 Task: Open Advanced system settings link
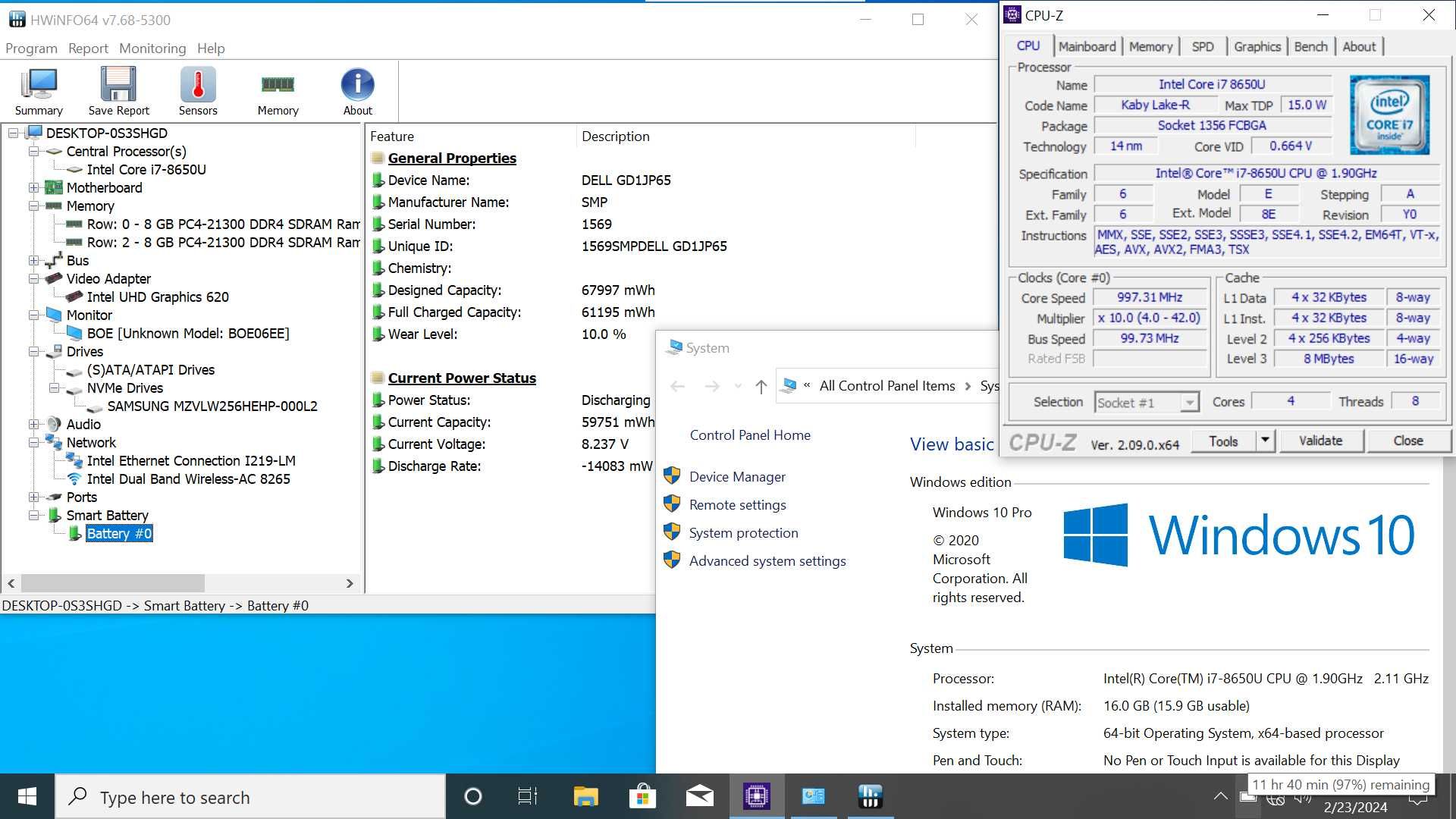(767, 560)
